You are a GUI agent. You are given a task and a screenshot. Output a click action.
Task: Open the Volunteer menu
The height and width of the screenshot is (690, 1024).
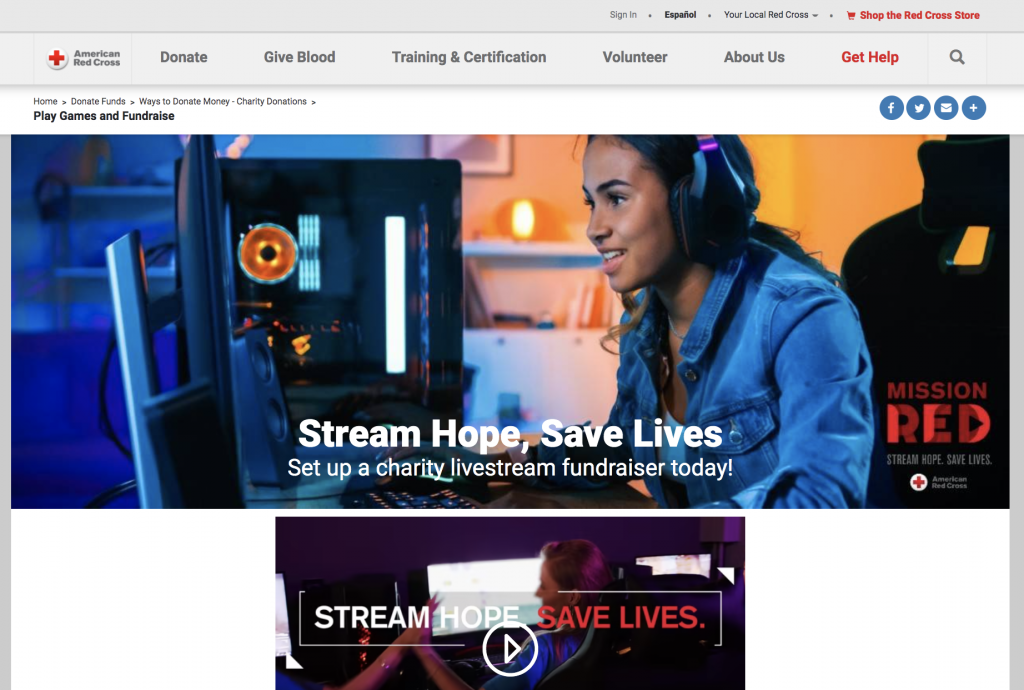click(x=635, y=57)
